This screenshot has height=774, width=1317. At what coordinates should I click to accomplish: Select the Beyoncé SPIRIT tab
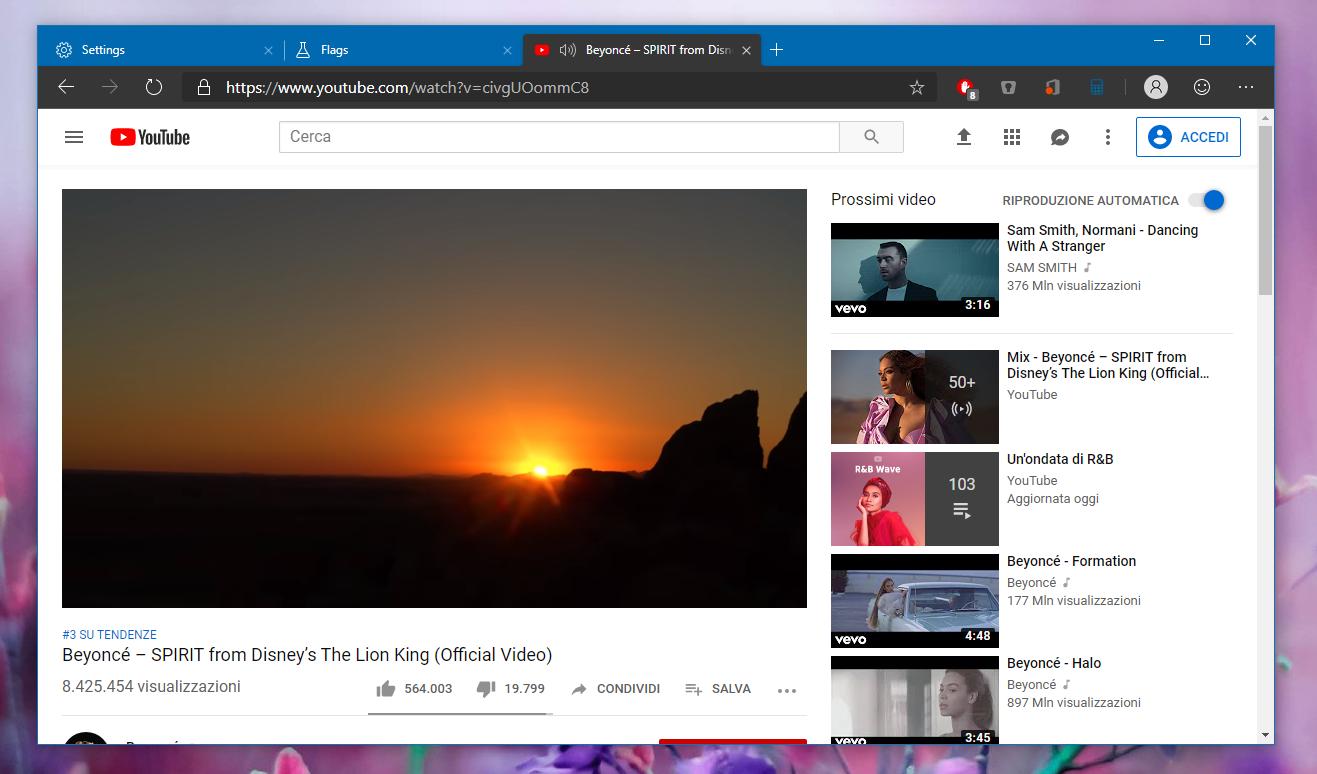[642, 50]
